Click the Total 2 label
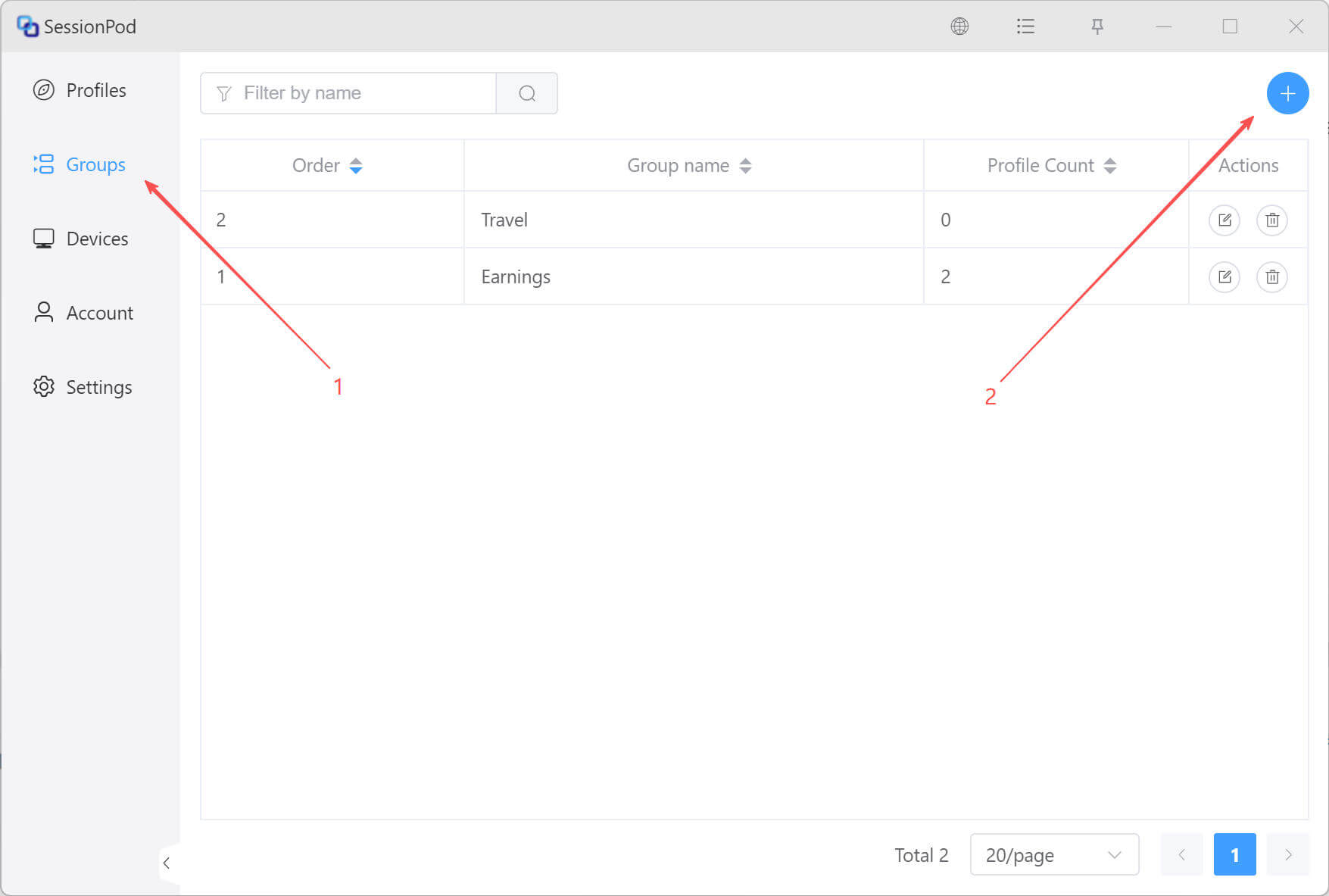This screenshot has width=1329, height=896. [922, 855]
